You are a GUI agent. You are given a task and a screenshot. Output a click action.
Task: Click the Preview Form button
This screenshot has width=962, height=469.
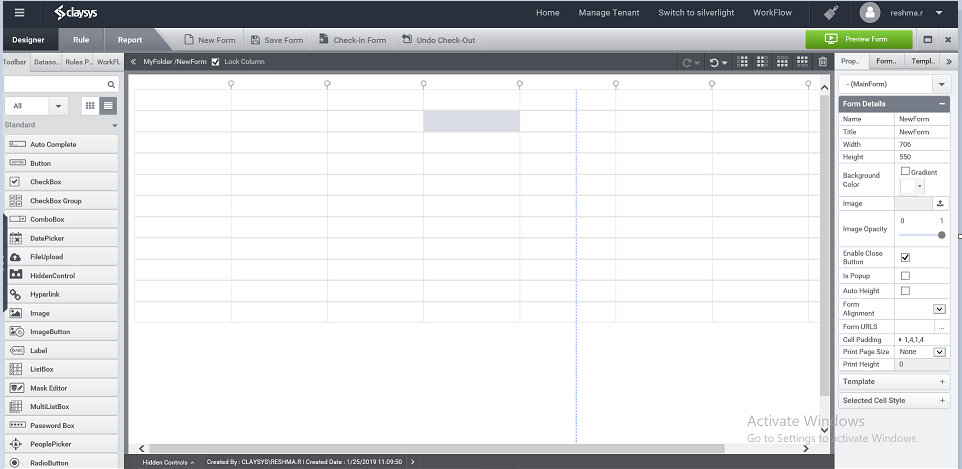(x=859, y=40)
